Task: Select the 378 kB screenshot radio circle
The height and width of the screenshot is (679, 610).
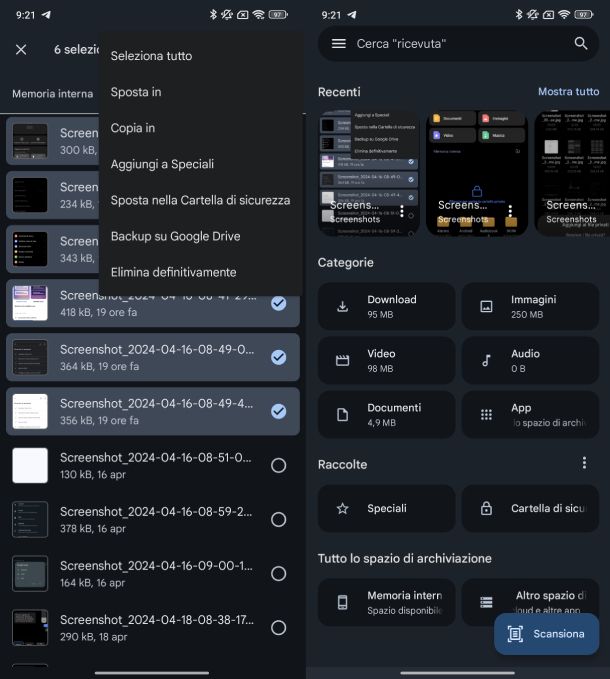Action: pyautogui.click(x=278, y=520)
